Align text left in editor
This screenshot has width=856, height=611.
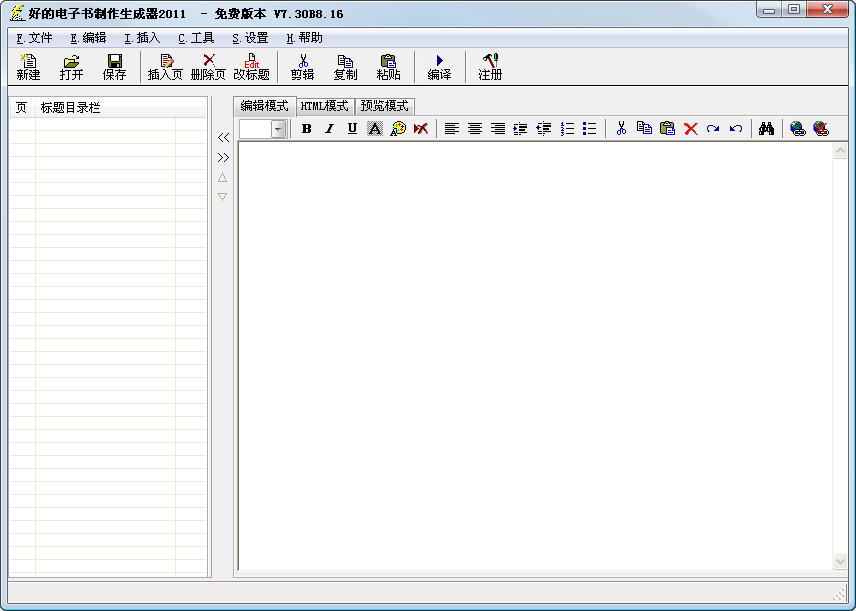point(451,129)
